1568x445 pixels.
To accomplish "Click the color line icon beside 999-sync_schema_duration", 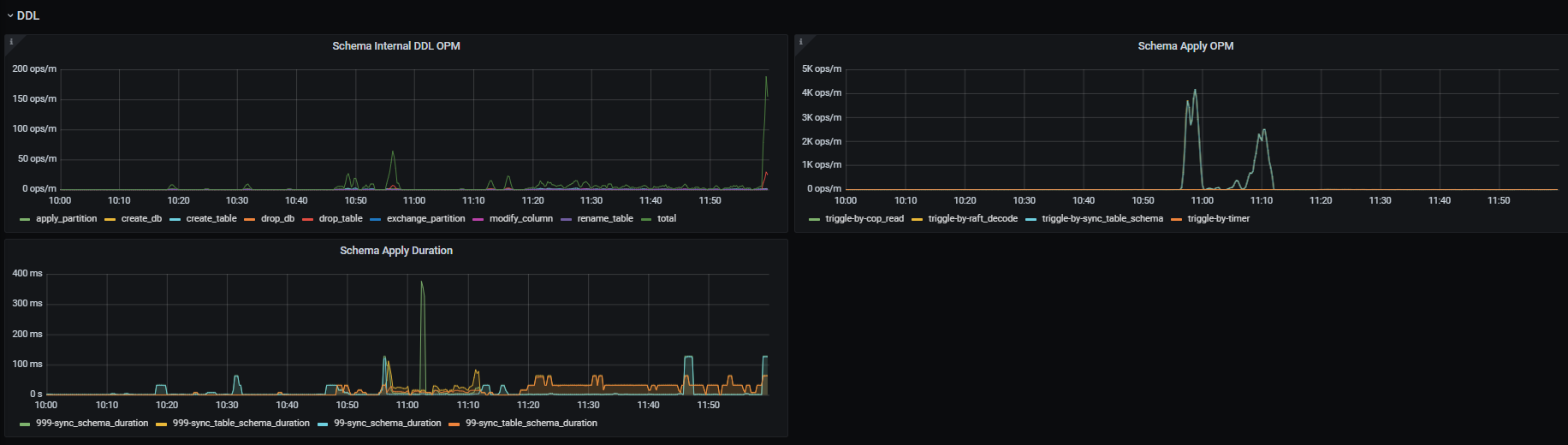I will tap(25, 424).
